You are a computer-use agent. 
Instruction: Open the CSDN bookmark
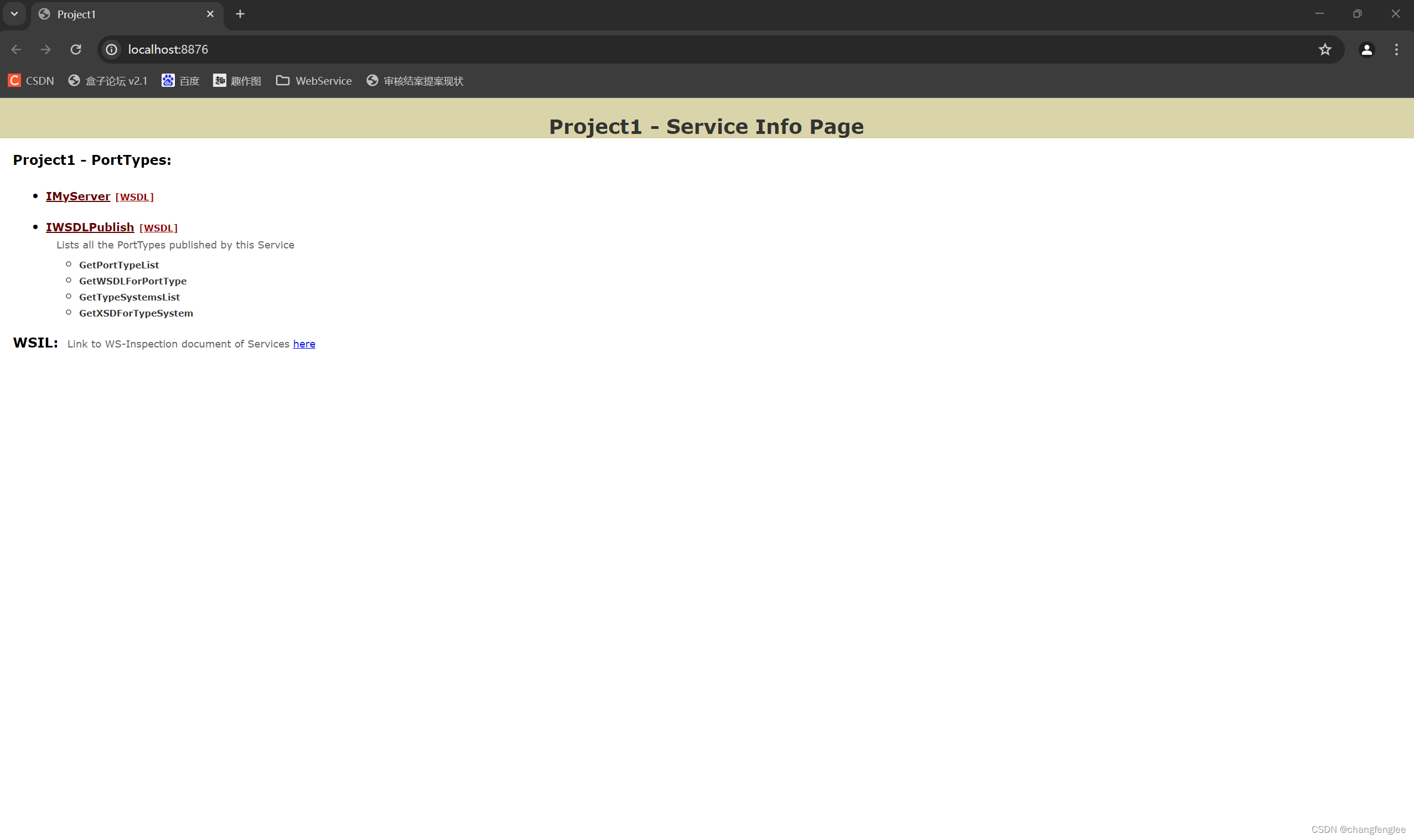(x=31, y=81)
